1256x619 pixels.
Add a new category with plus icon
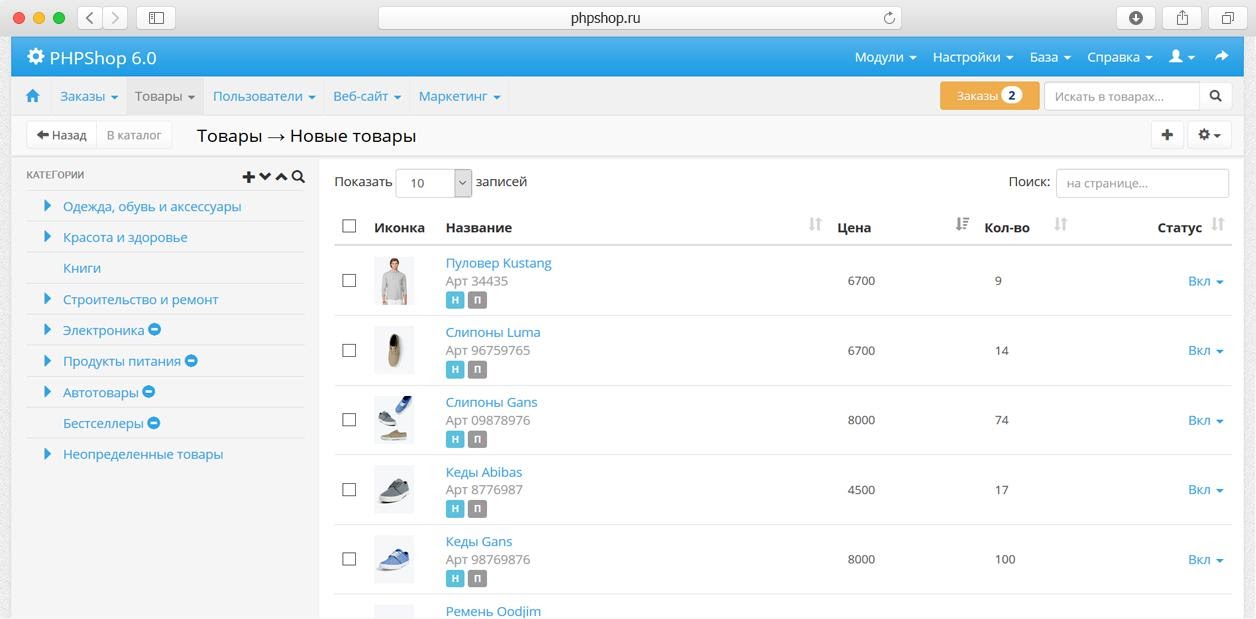(249, 177)
